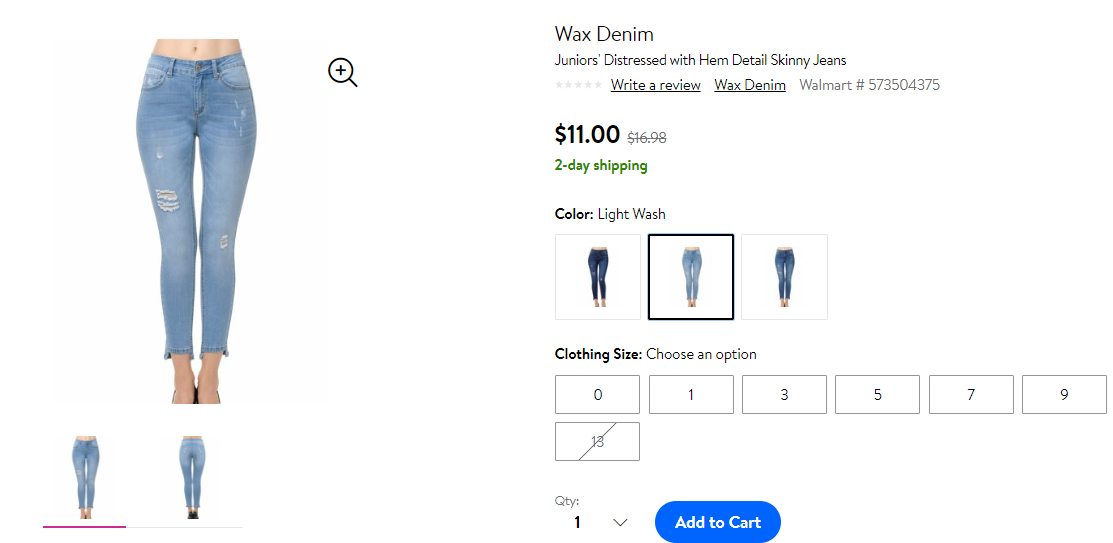Select the dark wash jeans color swatch
This screenshot has height=543, width=1113.
coord(598,277)
